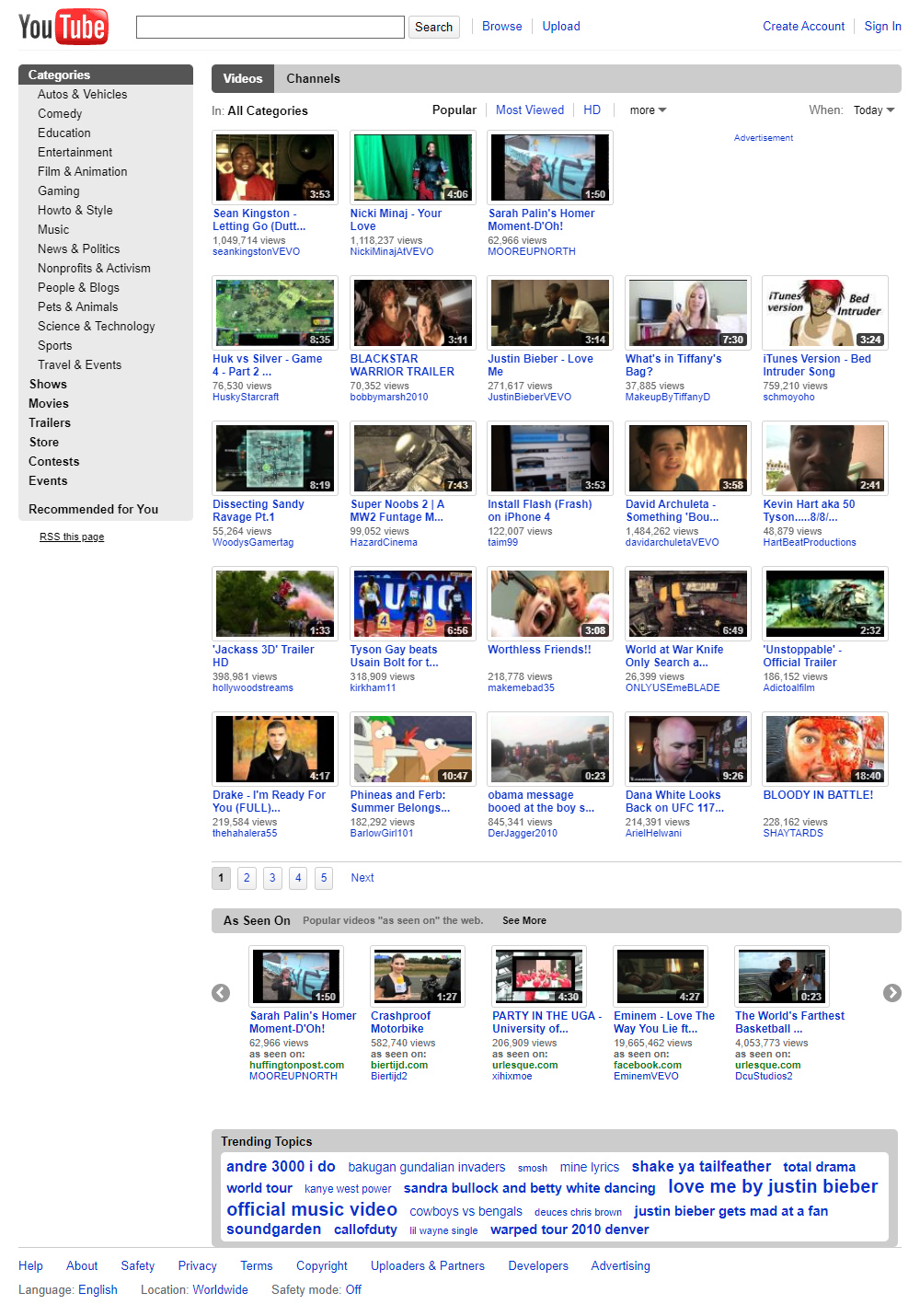920x1316 pixels.
Task: Click Create Account link
Action: tap(803, 27)
